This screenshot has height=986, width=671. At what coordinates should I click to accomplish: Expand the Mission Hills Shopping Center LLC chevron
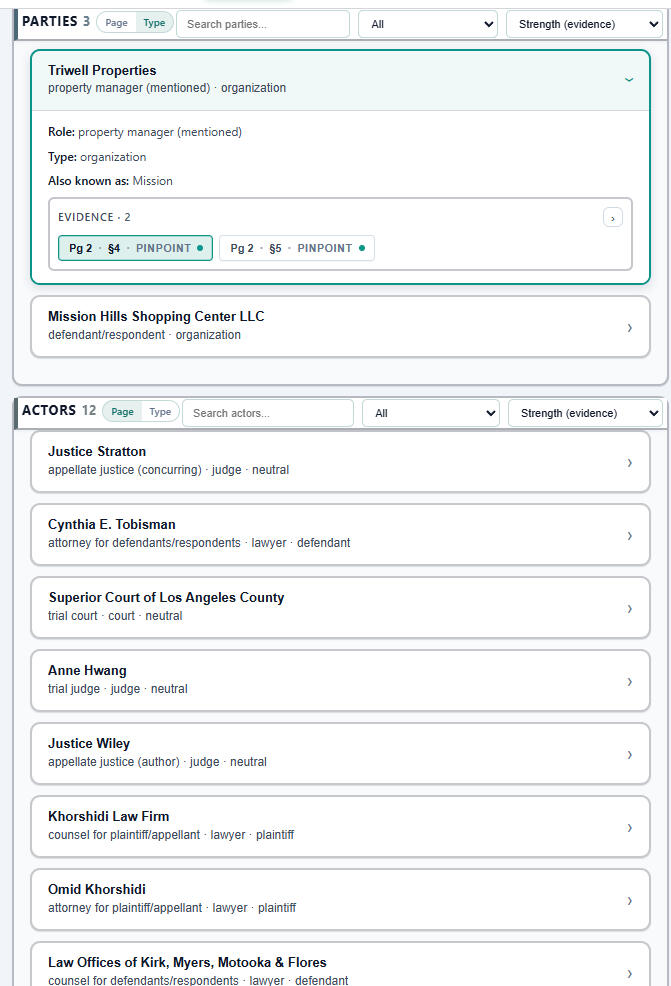pyautogui.click(x=628, y=327)
